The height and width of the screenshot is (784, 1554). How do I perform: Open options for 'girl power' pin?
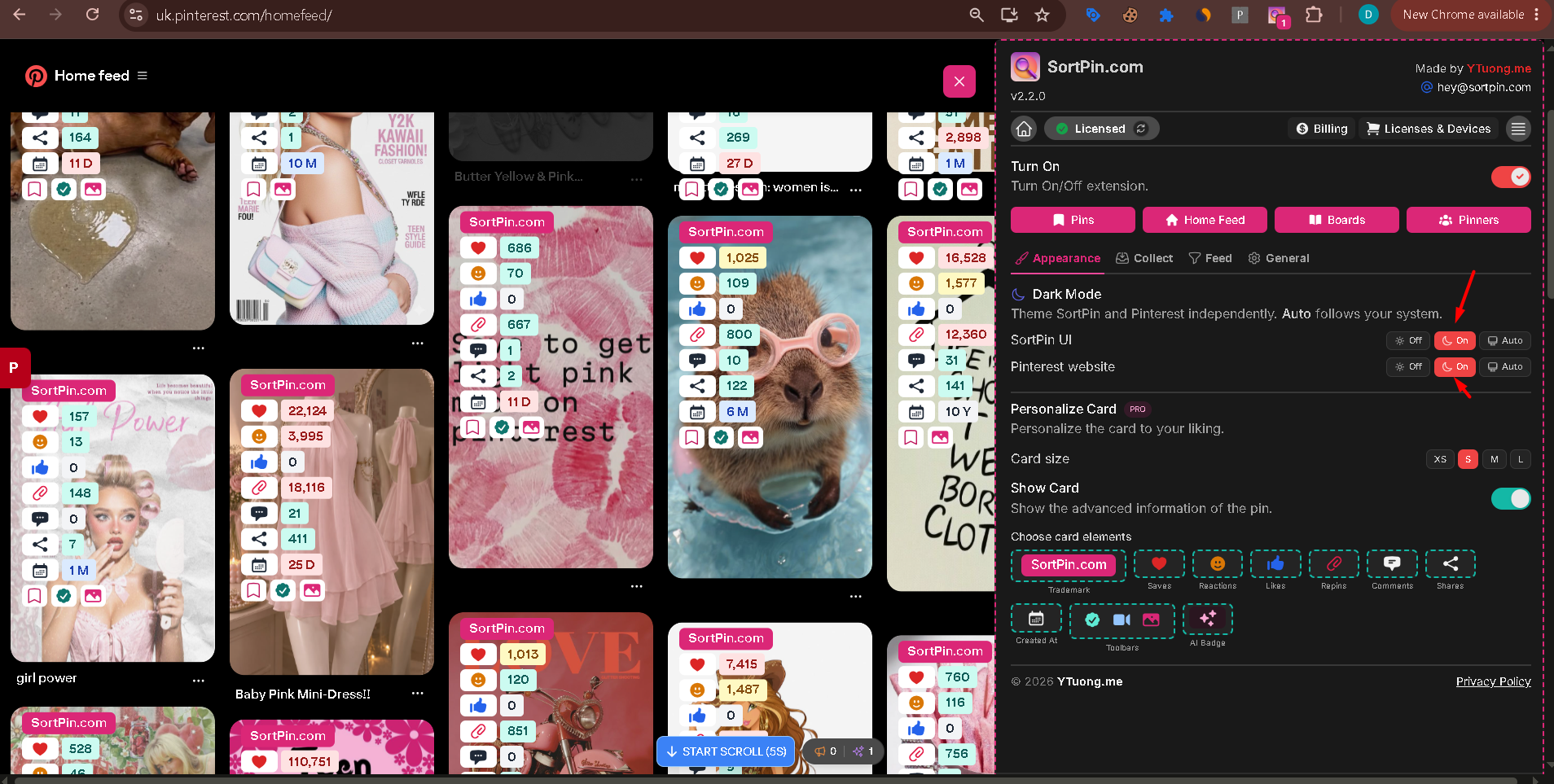coord(199,680)
